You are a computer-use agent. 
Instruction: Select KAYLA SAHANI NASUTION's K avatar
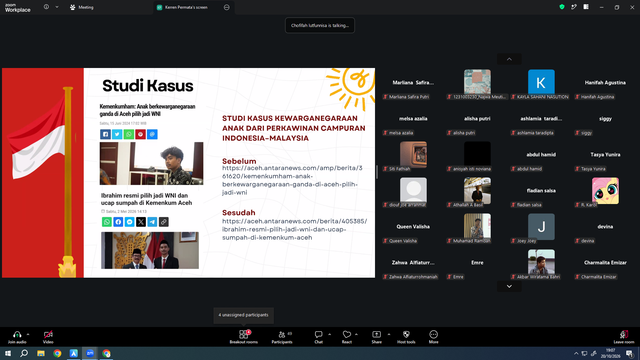(541, 82)
